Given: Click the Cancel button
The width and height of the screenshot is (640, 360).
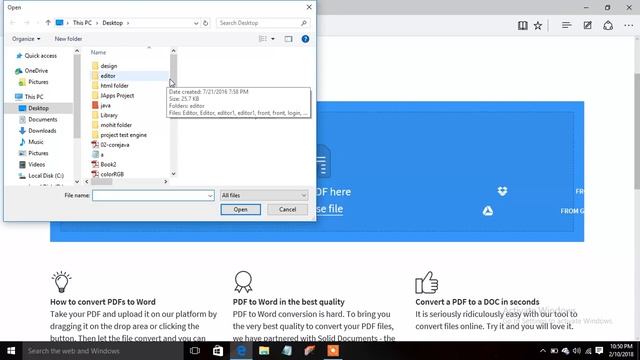Looking at the screenshot, I should (287, 209).
